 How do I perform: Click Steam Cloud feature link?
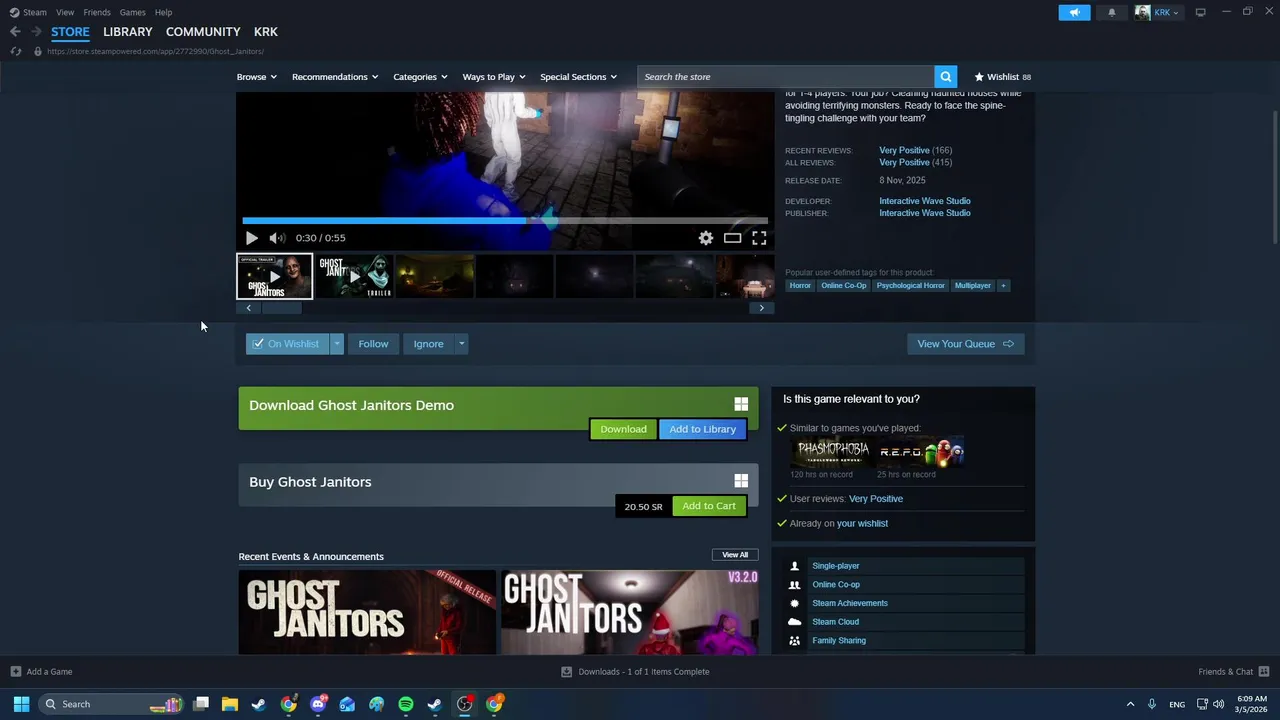[x=835, y=622]
